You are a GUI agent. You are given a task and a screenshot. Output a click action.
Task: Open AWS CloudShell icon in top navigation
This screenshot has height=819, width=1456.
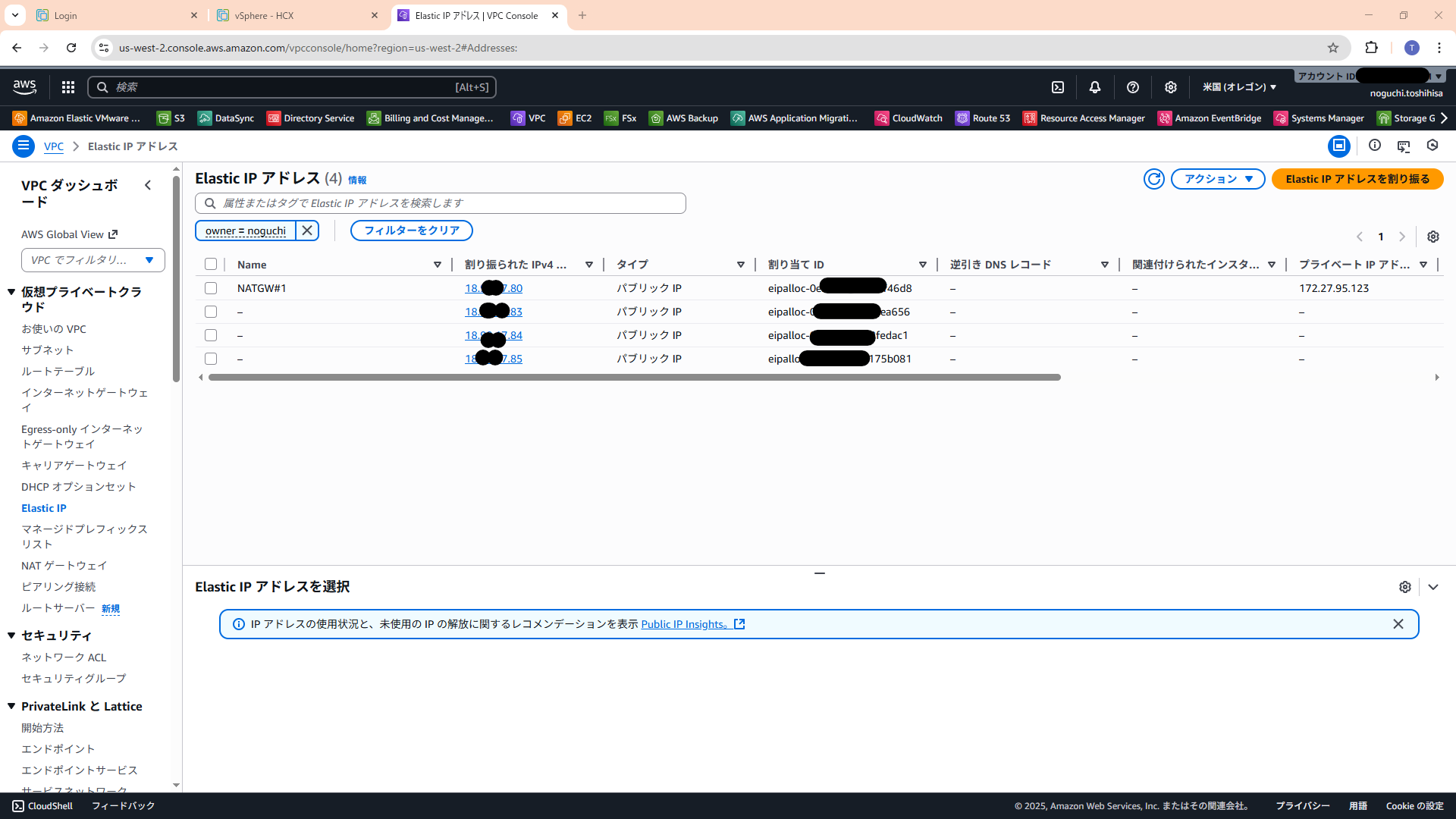point(1058,87)
